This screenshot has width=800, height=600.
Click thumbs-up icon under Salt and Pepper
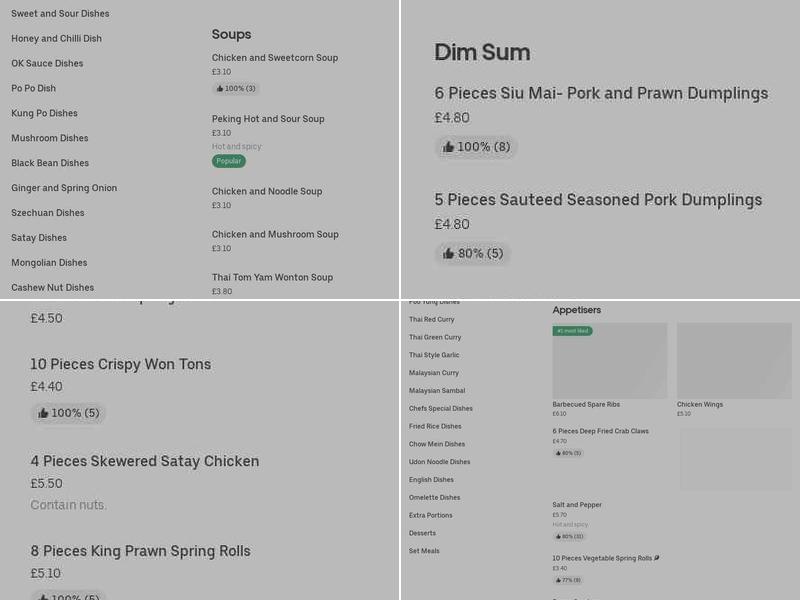tap(558, 536)
